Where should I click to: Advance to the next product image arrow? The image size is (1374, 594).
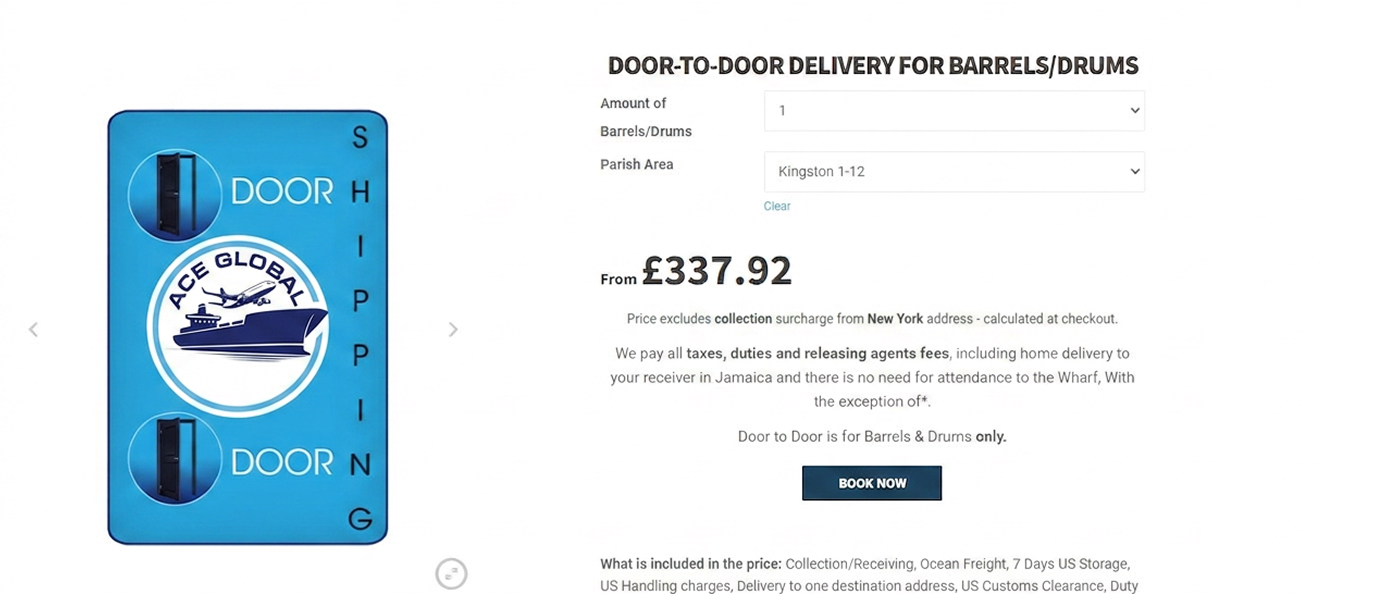coord(453,329)
